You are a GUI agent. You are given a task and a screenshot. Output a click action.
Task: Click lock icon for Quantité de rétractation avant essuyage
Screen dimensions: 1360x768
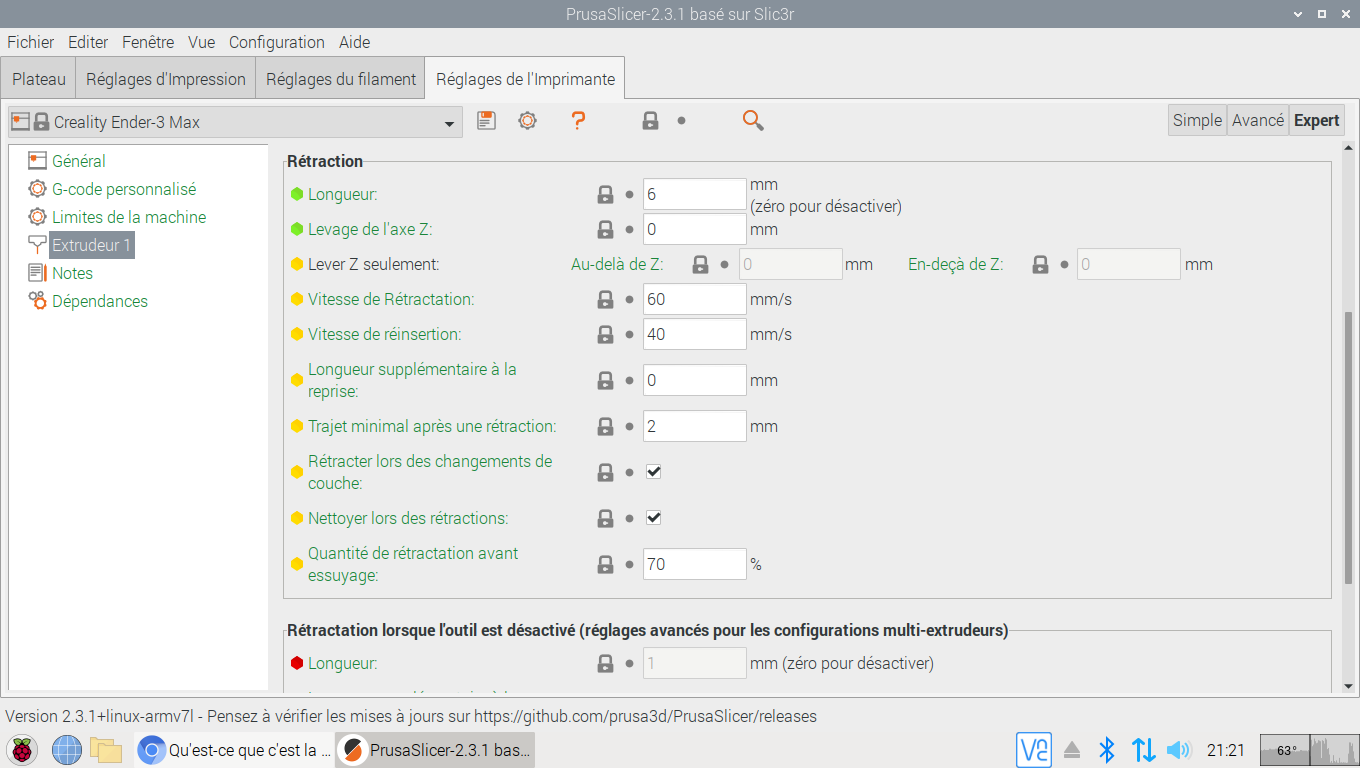tap(605, 564)
